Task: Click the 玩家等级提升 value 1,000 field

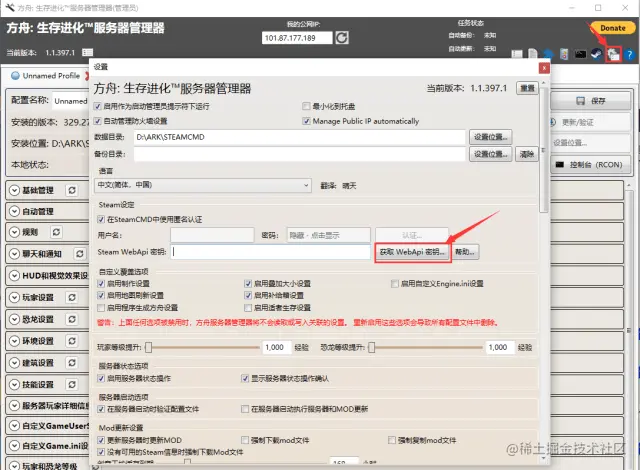Action: click(276, 348)
